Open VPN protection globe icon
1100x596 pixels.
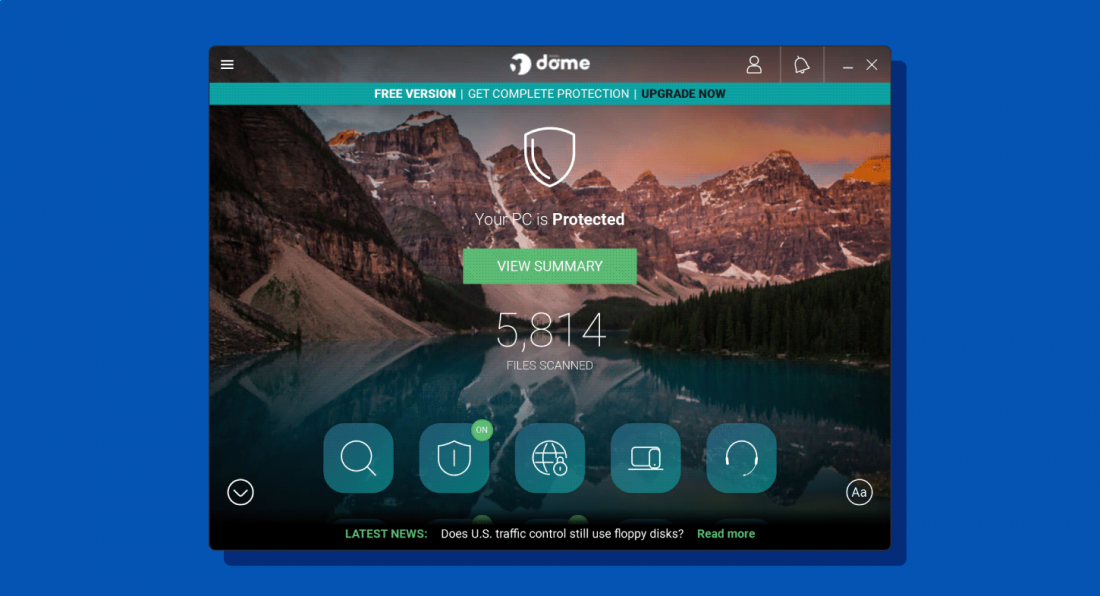(x=550, y=458)
